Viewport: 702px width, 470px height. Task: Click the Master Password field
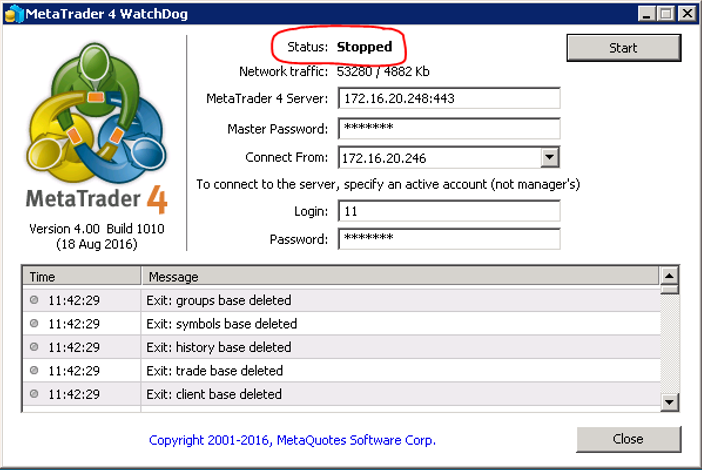click(449, 128)
